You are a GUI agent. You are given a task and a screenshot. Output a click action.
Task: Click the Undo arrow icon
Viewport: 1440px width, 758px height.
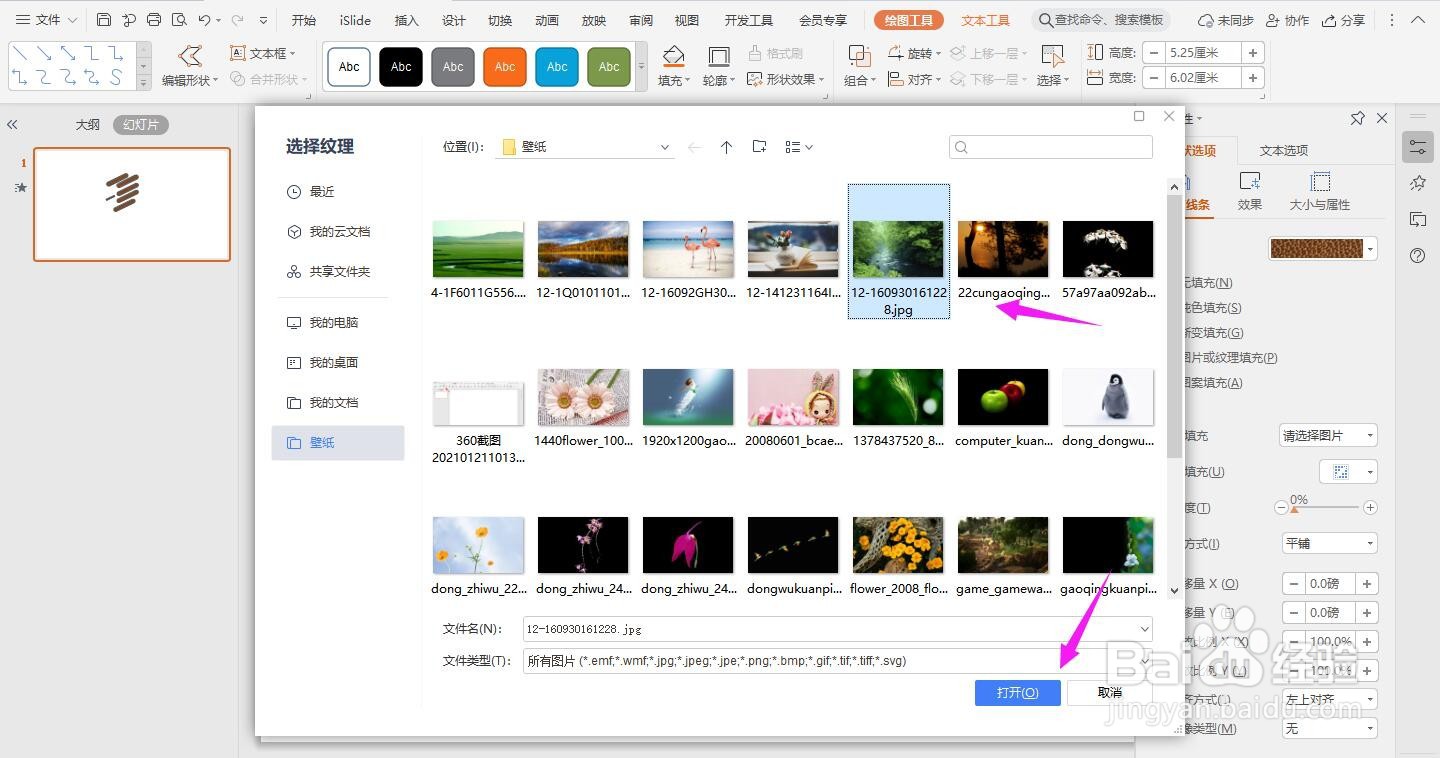(205, 20)
